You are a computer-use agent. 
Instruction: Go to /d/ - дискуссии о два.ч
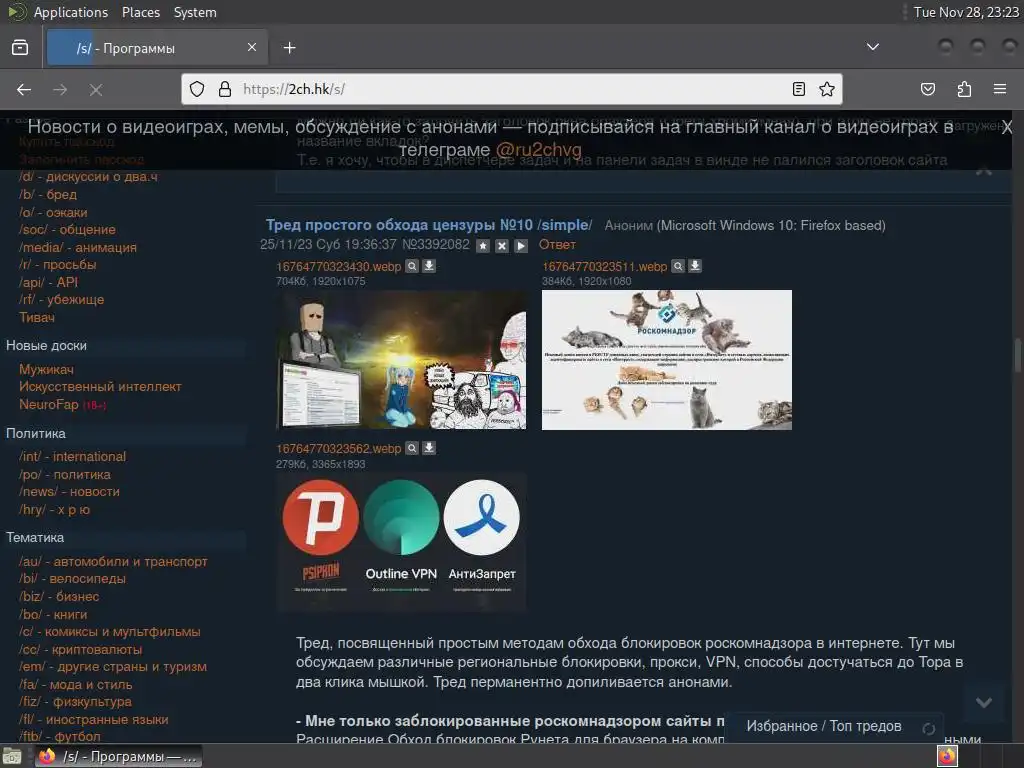tap(88, 176)
